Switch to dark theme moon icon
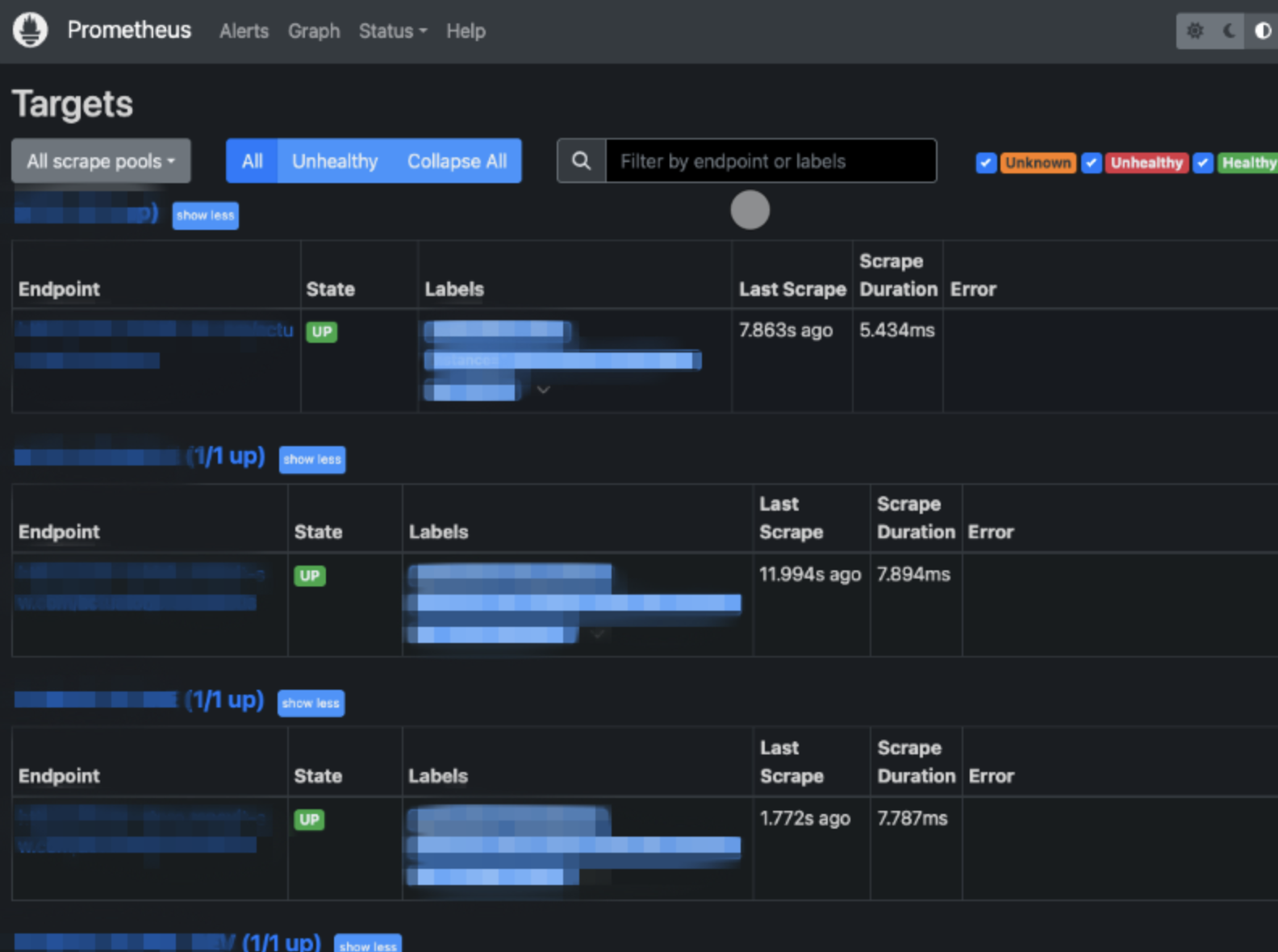 click(x=1229, y=31)
